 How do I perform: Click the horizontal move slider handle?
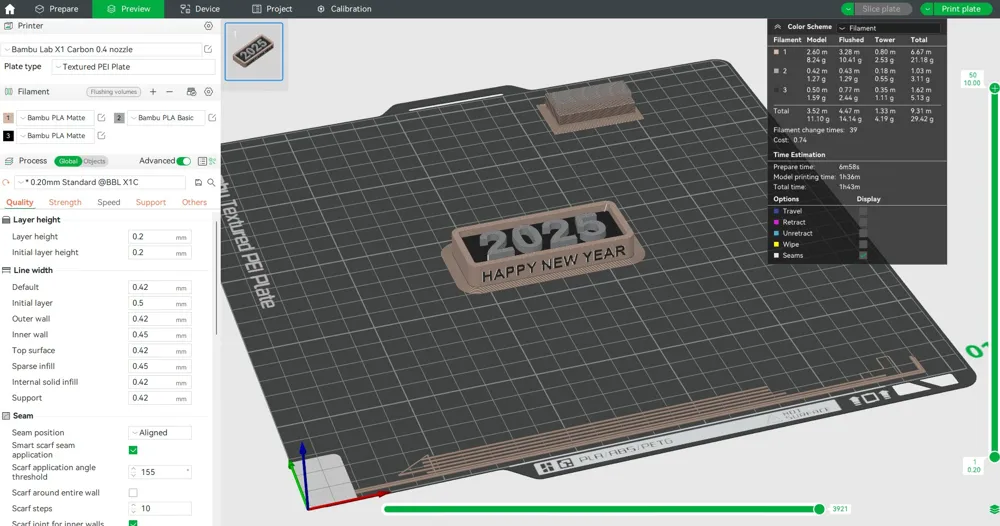pyautogui.click(x=820, y=509)
